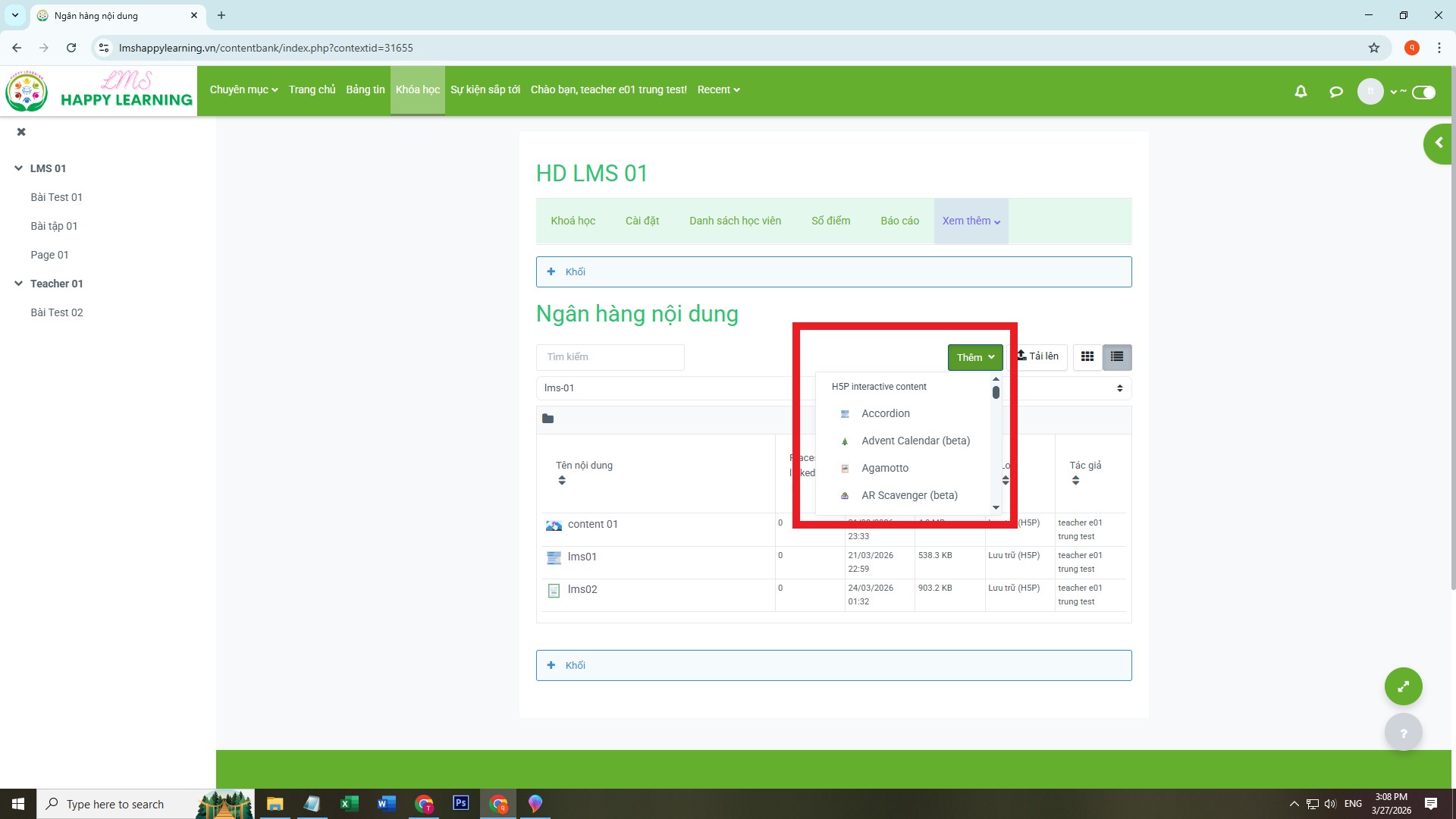Click the folder icon in content bank
This screenshot has height=819, width=1456.
(x=548, y=419)
